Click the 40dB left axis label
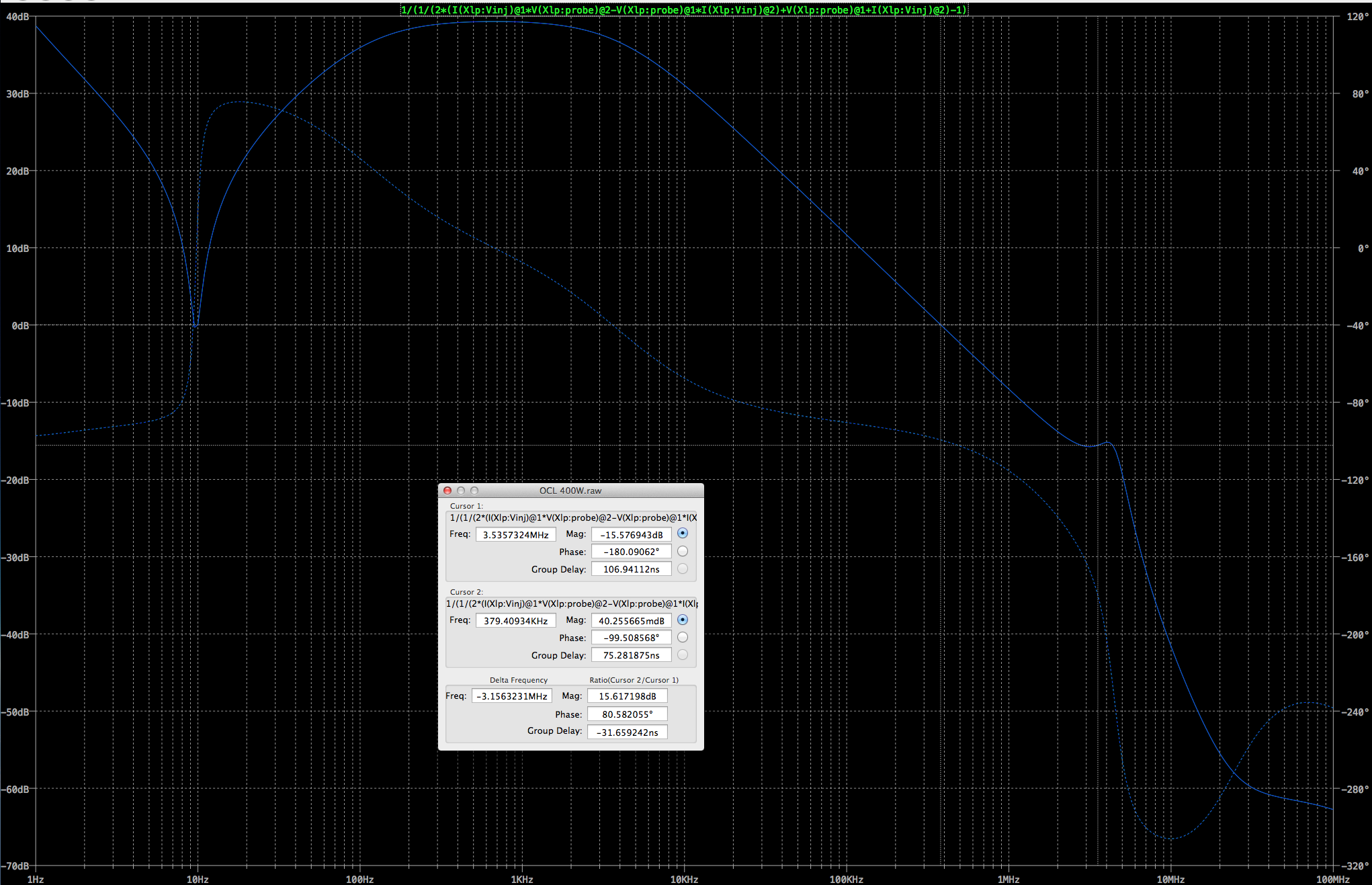1372x885 pixels. tap(17, 17)
